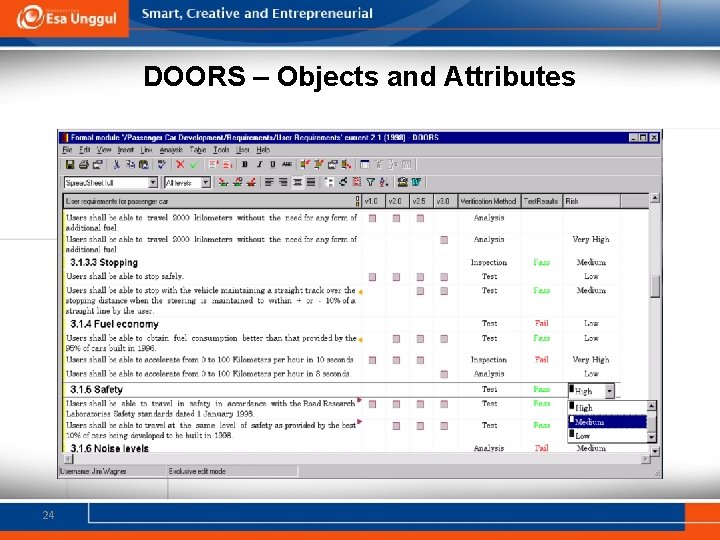Click the yellow link arrow on straight track row
Viewport: 720px width, 540px height.
[360, 292]
